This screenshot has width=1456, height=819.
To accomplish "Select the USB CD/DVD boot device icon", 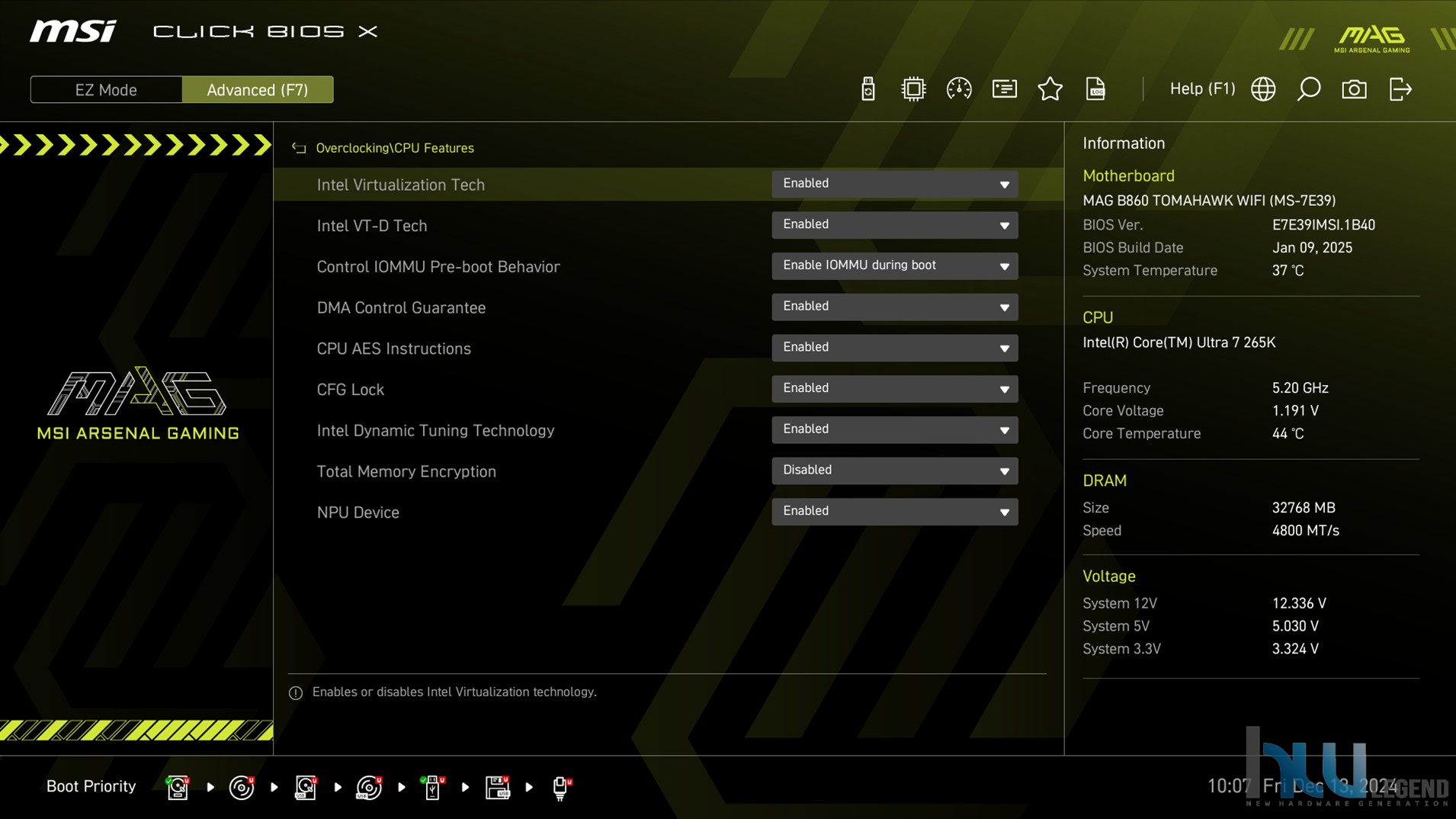I will coord(369,787).
